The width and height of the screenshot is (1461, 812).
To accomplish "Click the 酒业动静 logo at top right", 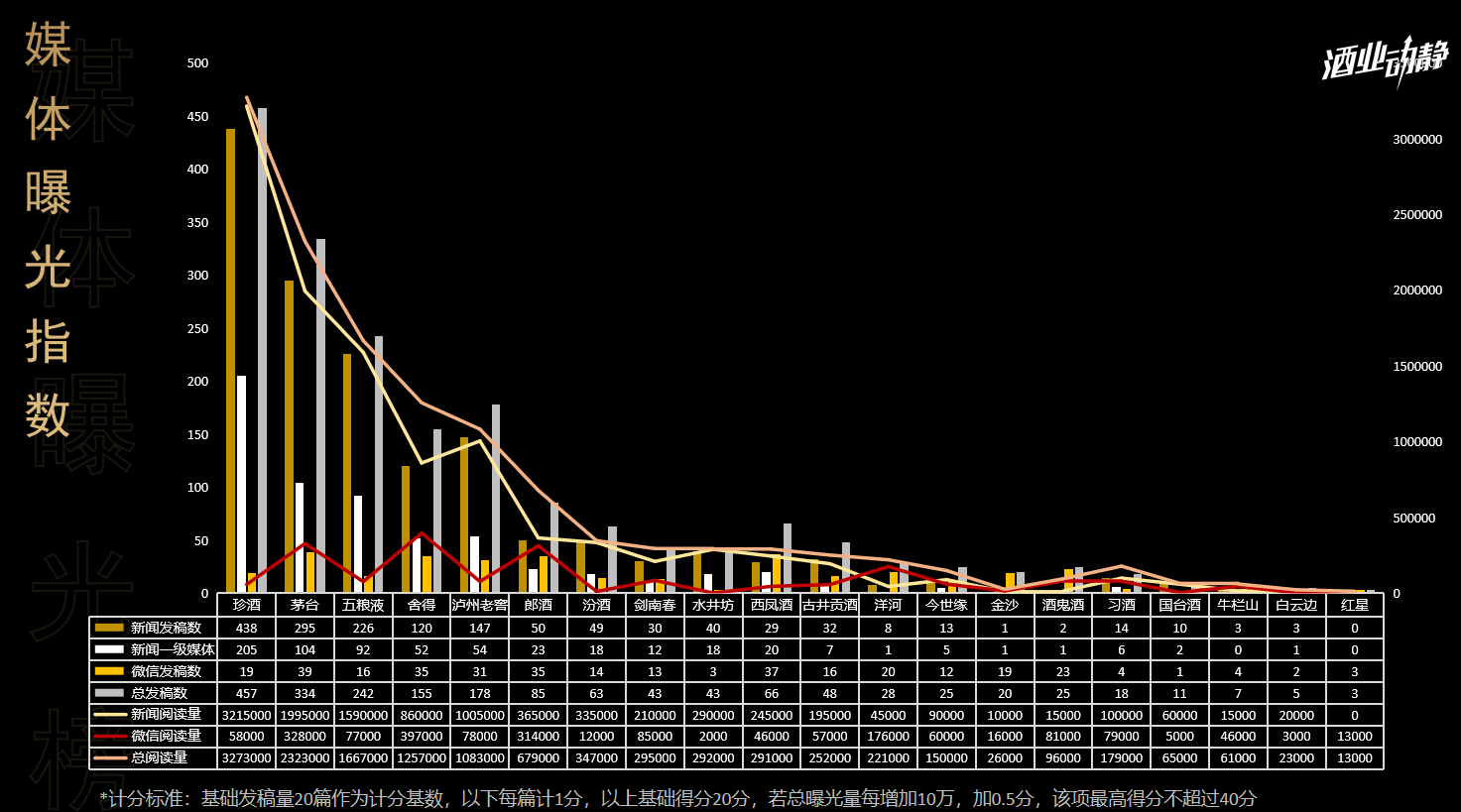I will (1385, 61).
